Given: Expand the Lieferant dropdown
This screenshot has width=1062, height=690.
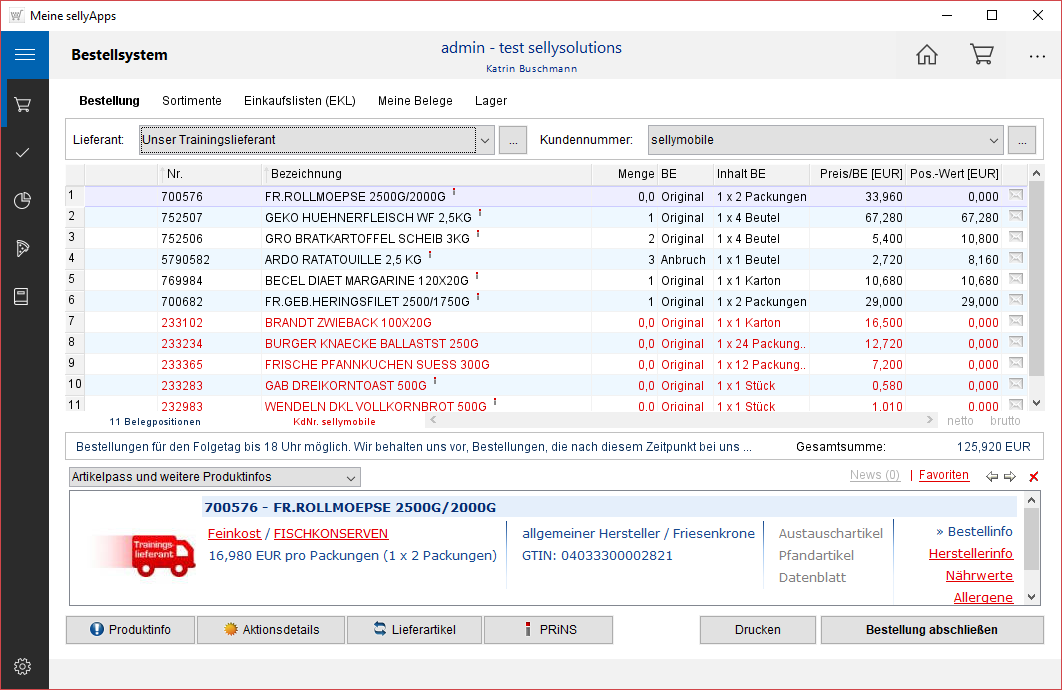Looking at the screenshot, I should click(484, 140).
